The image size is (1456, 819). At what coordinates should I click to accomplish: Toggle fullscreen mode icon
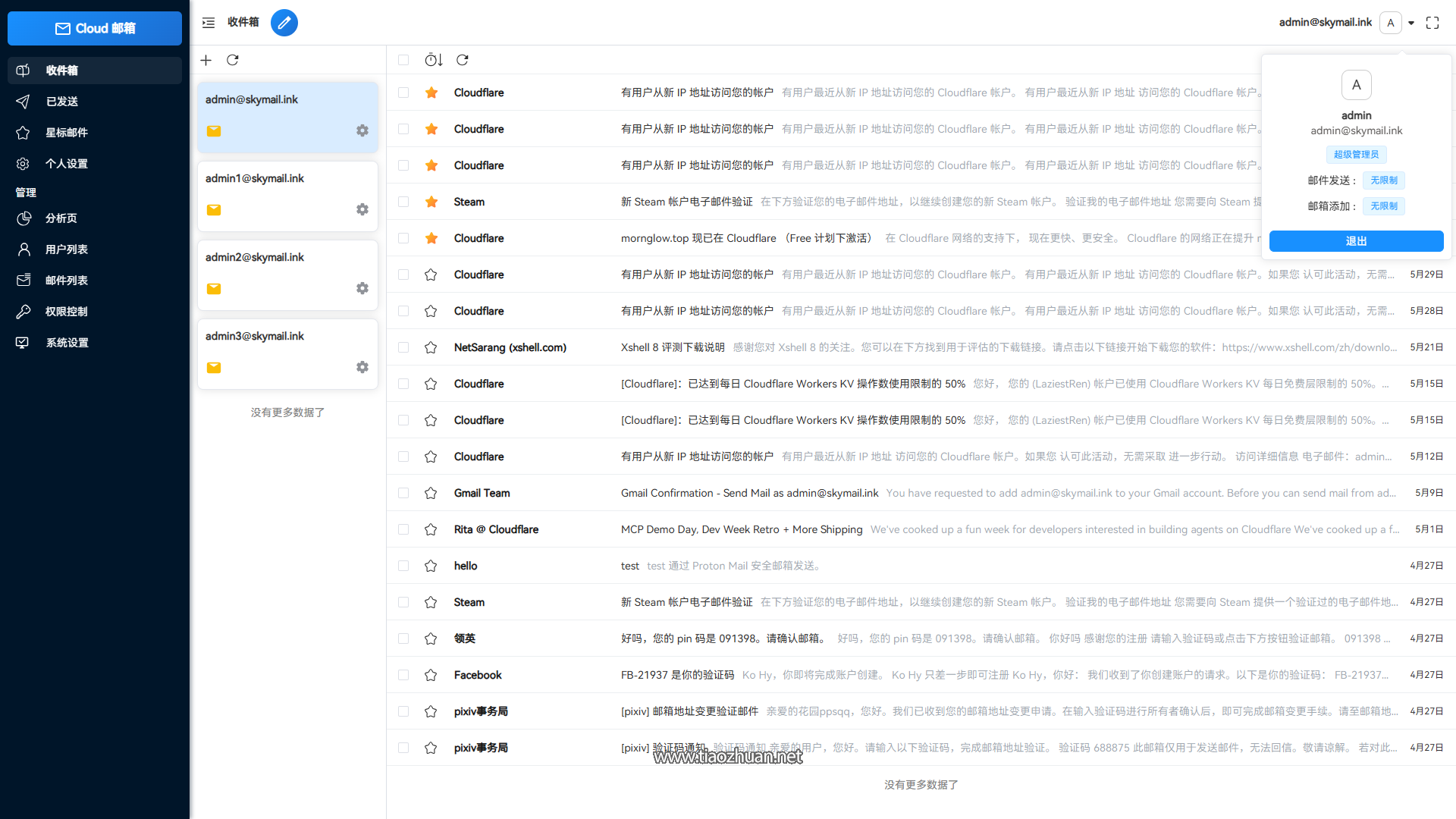click(1432, 23)
